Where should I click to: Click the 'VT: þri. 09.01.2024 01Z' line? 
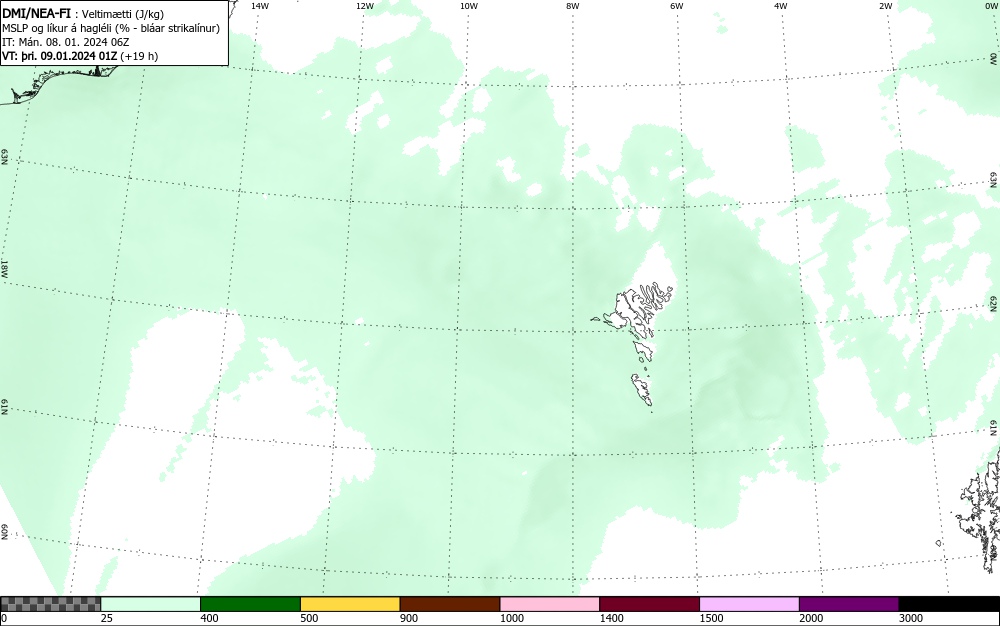tap(60, 56)
